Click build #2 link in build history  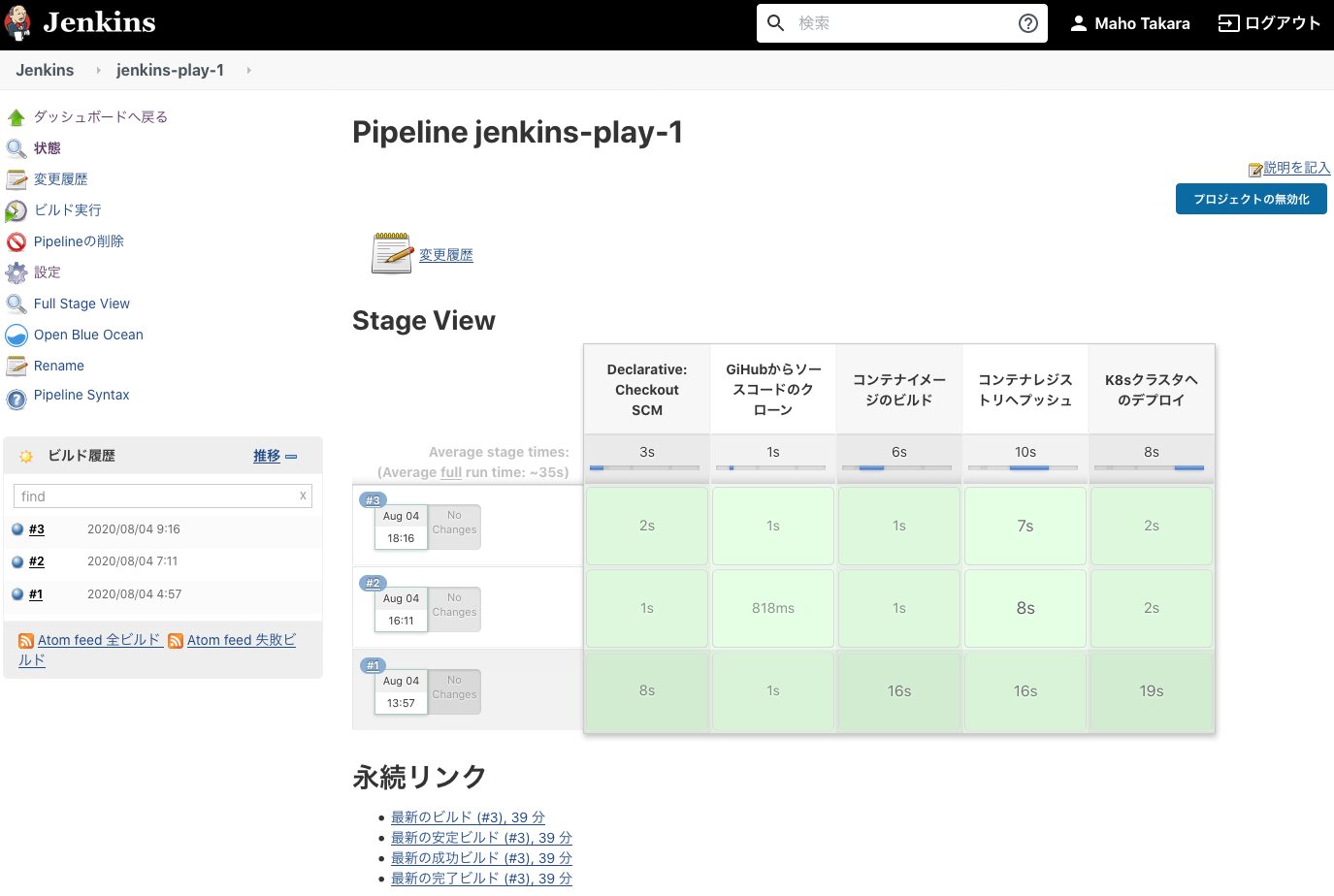pos(37,561)
